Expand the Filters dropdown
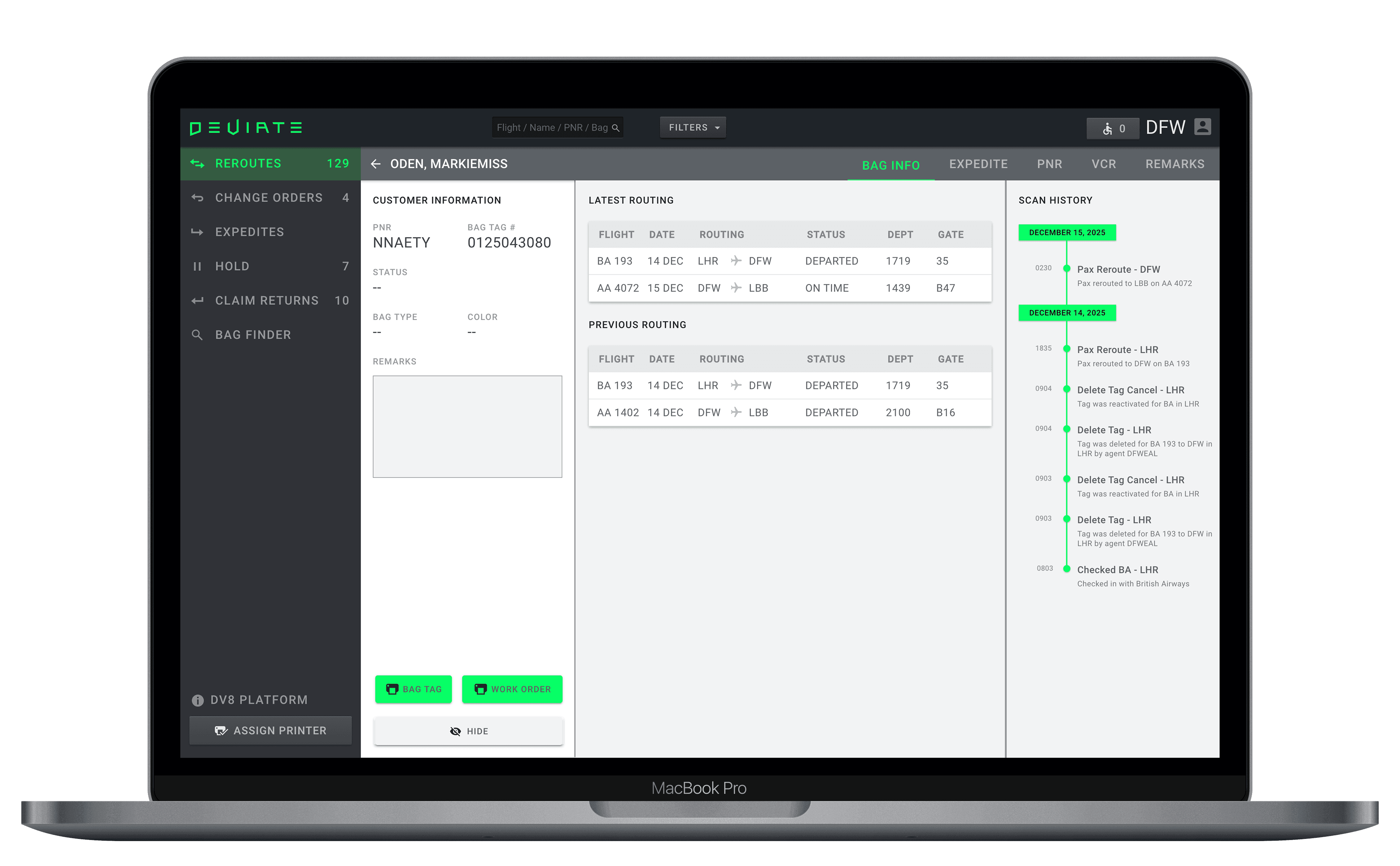The image size is (1400, 866). click(x=693, y=128)
